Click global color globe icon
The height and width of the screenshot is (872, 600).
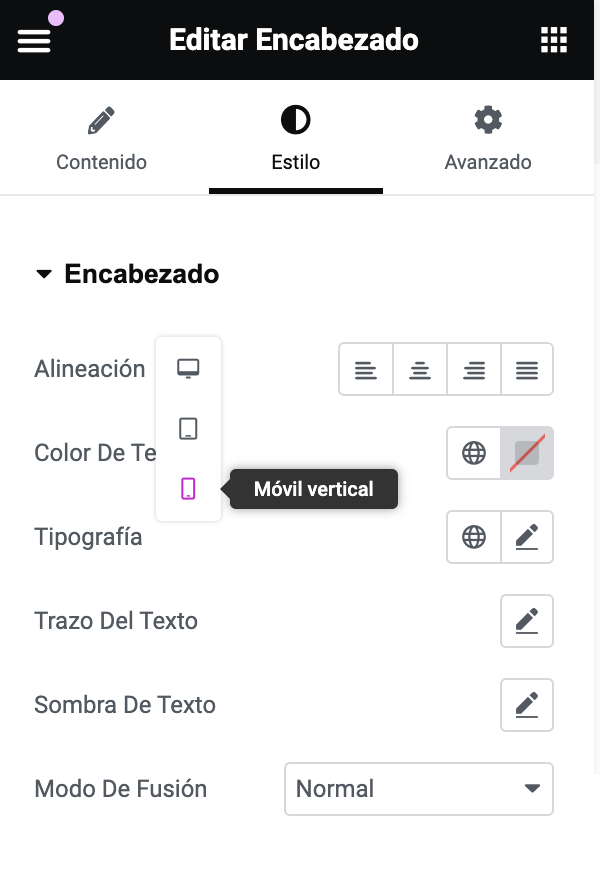pyautogui.click(x=473, y=453)
